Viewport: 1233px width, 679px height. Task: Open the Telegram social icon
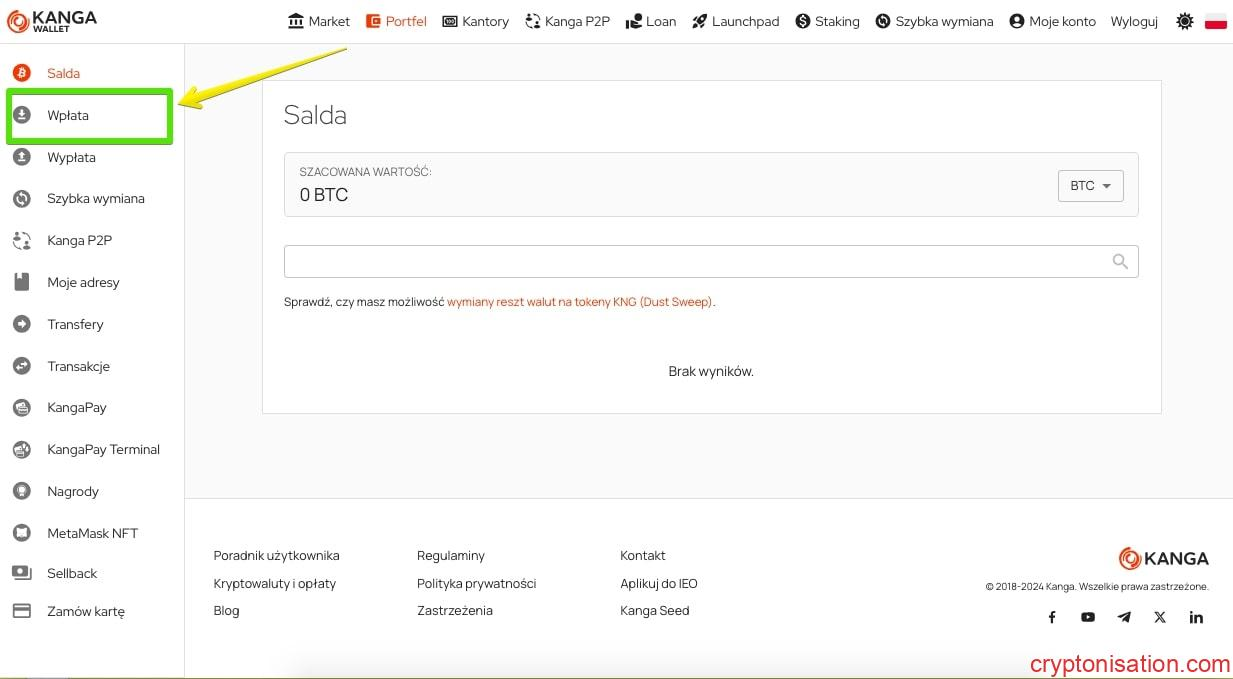click(x=1124, y=617)
